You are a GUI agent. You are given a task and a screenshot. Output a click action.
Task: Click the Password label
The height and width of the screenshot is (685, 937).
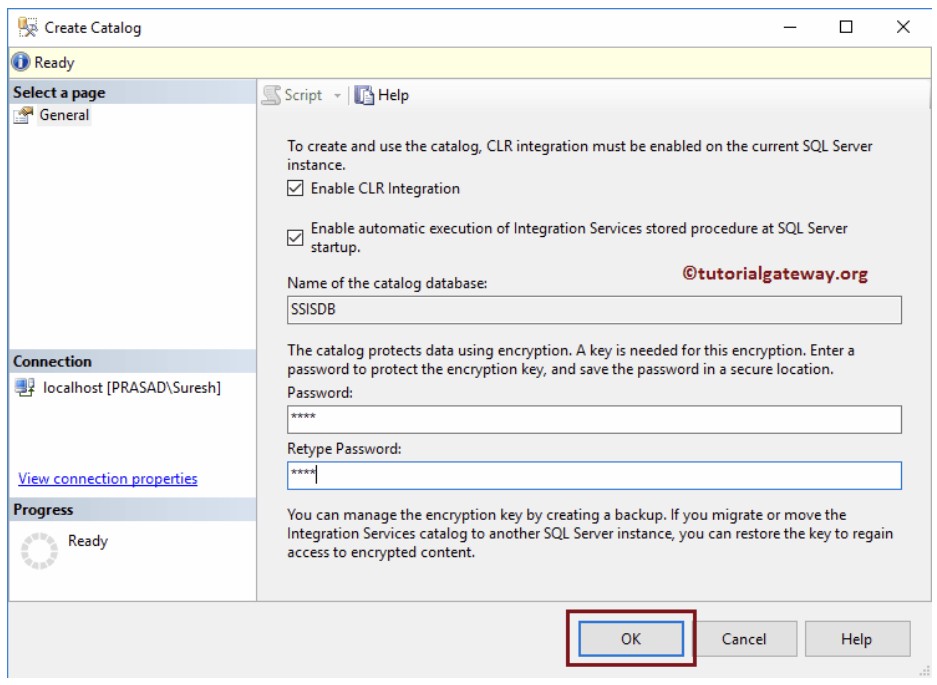click(x=320, y=392)
